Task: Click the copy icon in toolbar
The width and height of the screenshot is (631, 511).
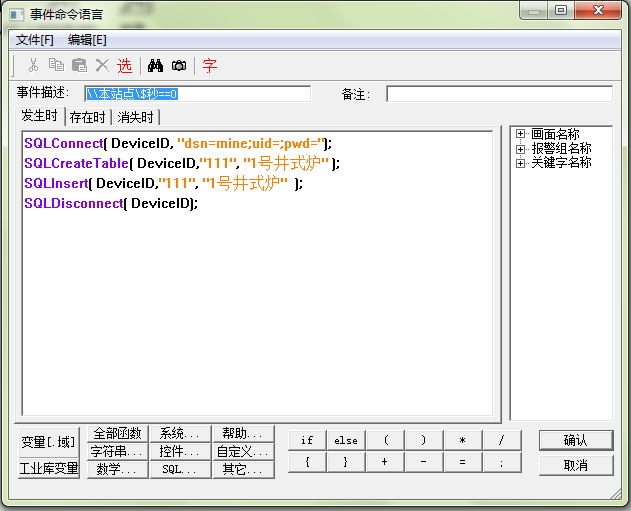Action: 56,65
